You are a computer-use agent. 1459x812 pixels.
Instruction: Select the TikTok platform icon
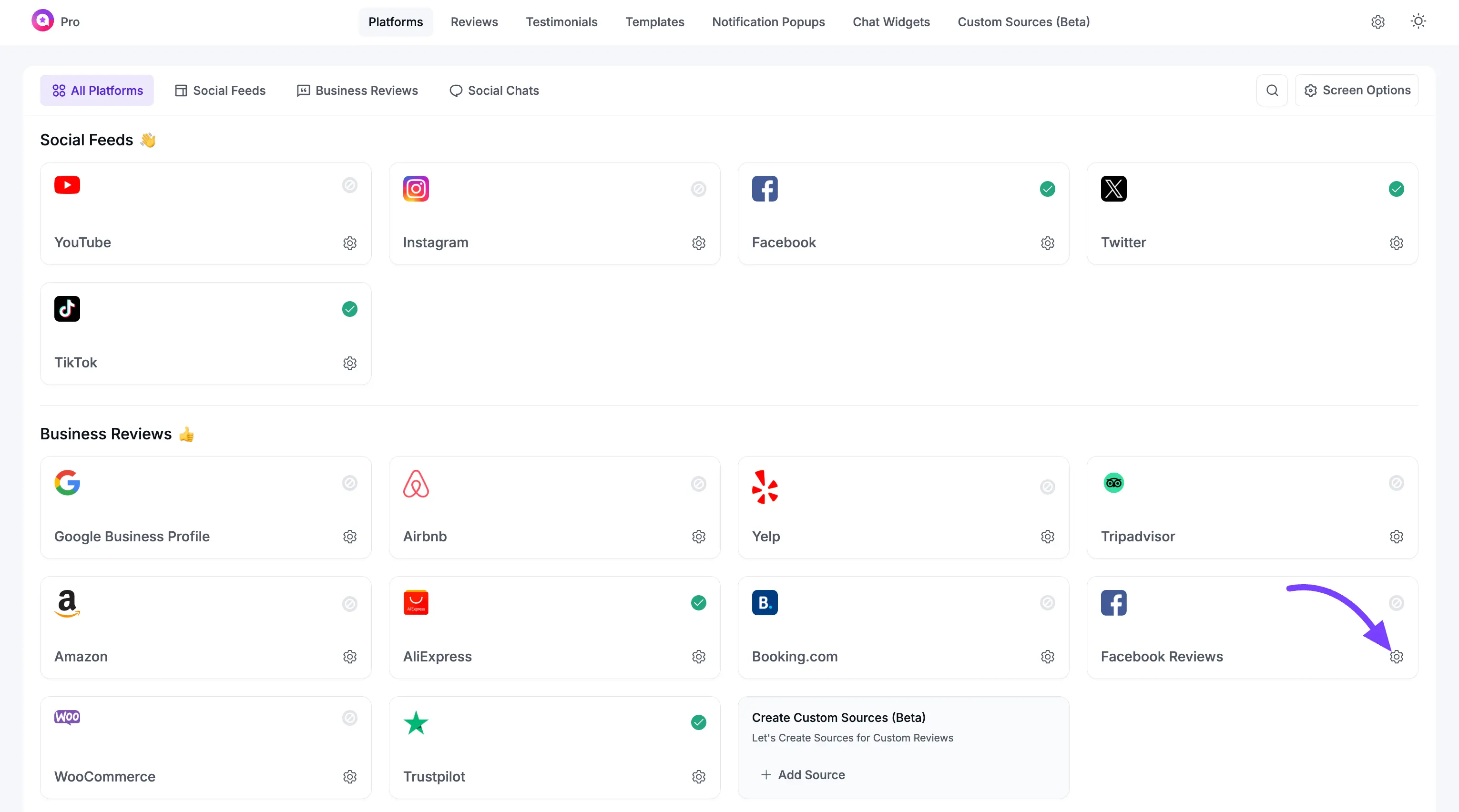tap(67, 309)
